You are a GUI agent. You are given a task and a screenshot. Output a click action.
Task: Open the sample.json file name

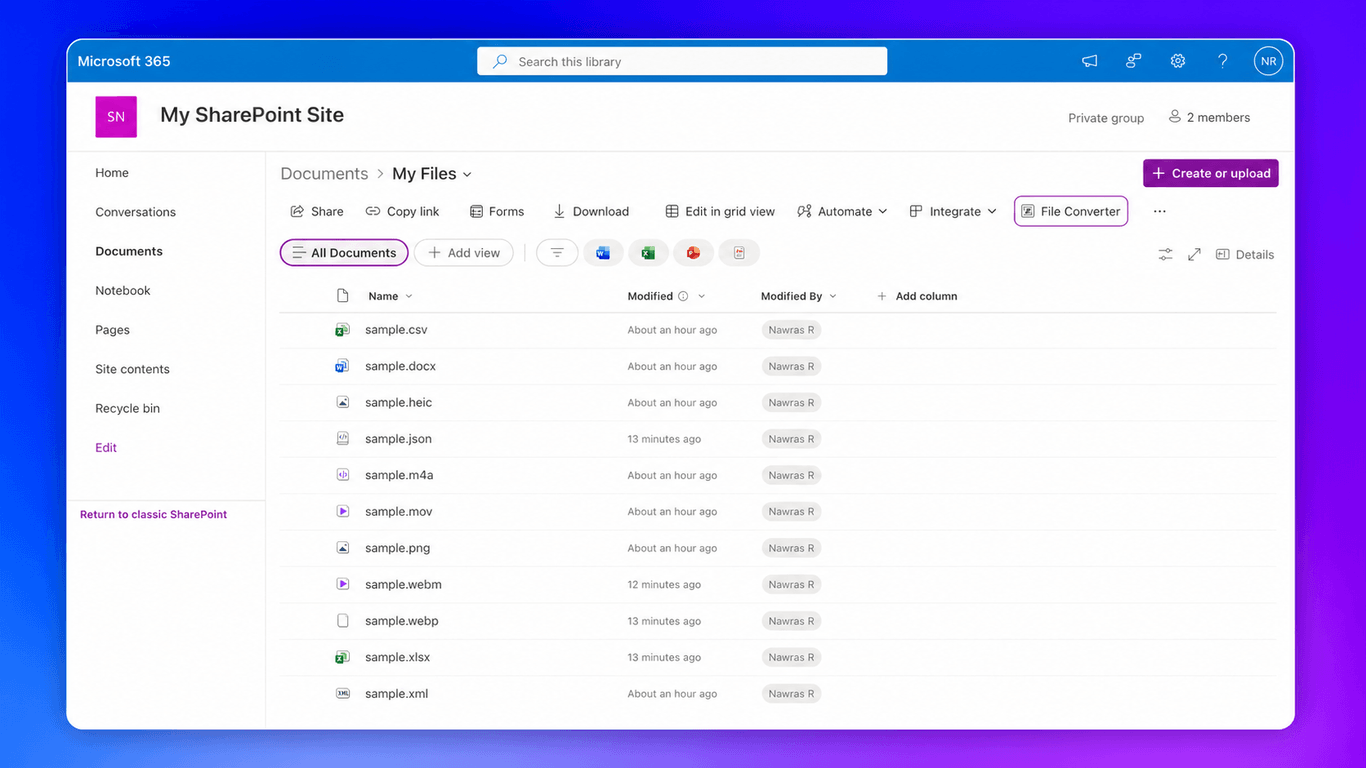398,439
